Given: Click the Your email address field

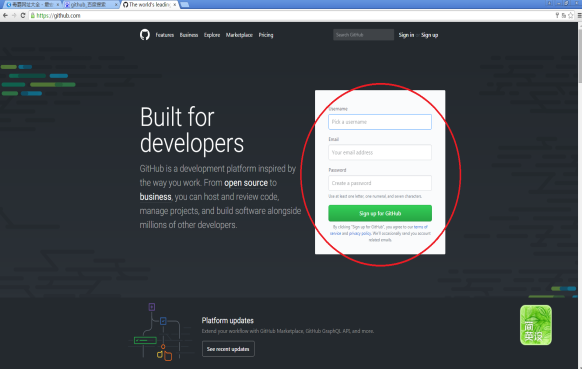Looking at the screenshot, I should point(380,152).
